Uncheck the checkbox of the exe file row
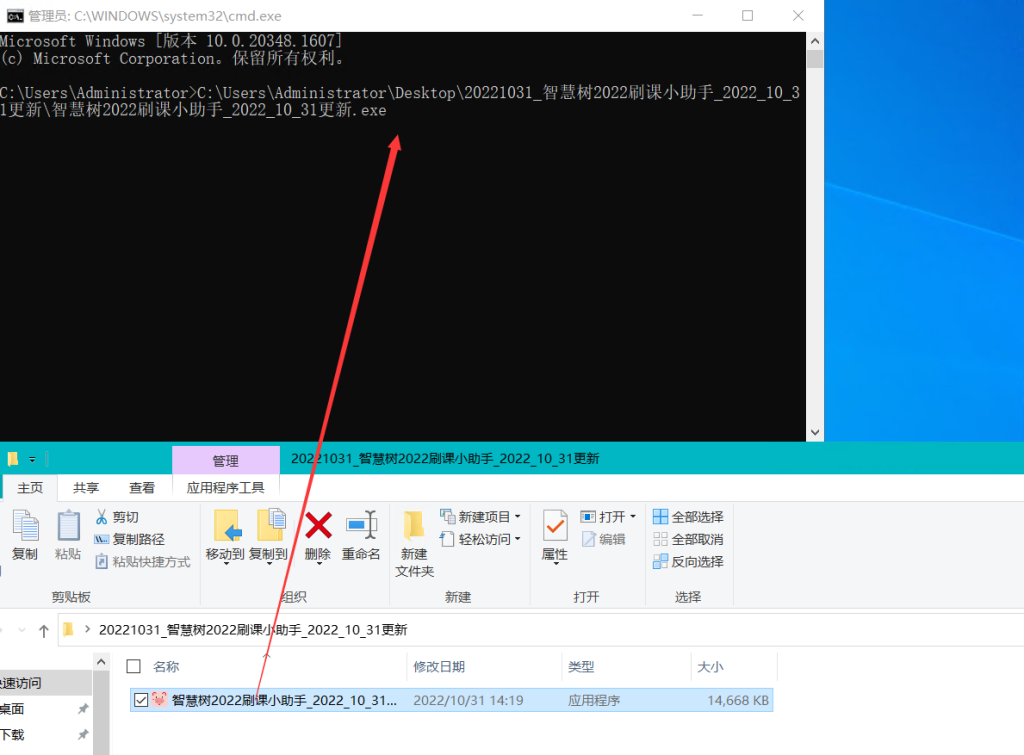 pos(141,700)
